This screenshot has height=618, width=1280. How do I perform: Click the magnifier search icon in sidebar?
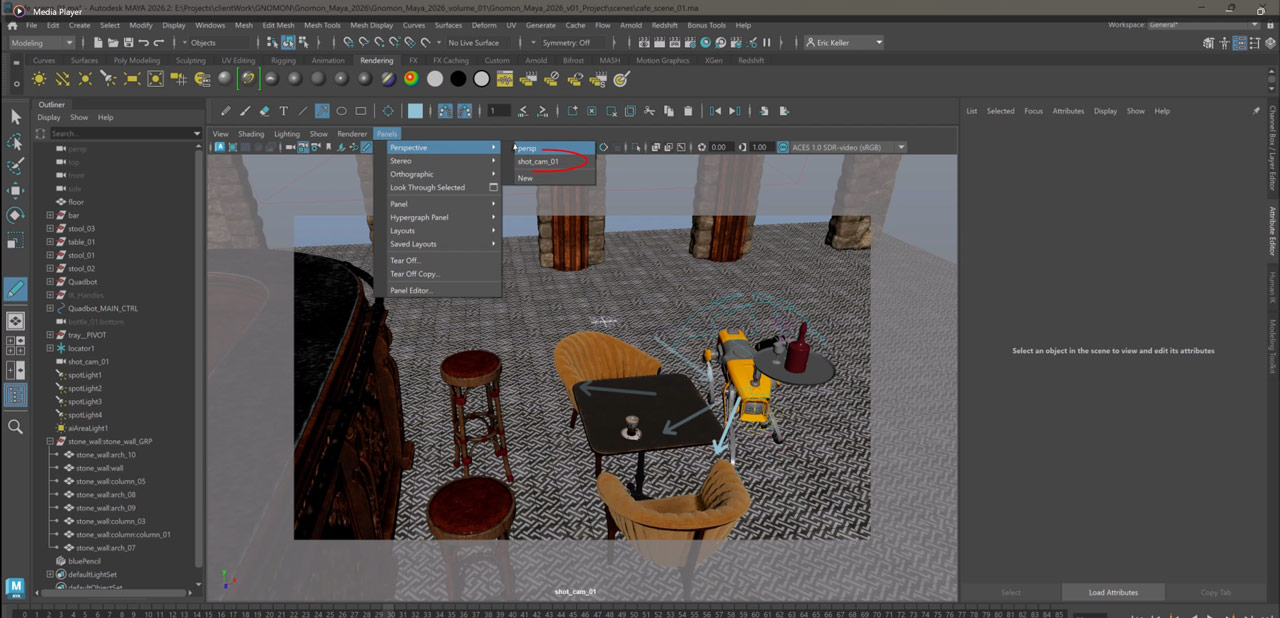coord(15,427)
